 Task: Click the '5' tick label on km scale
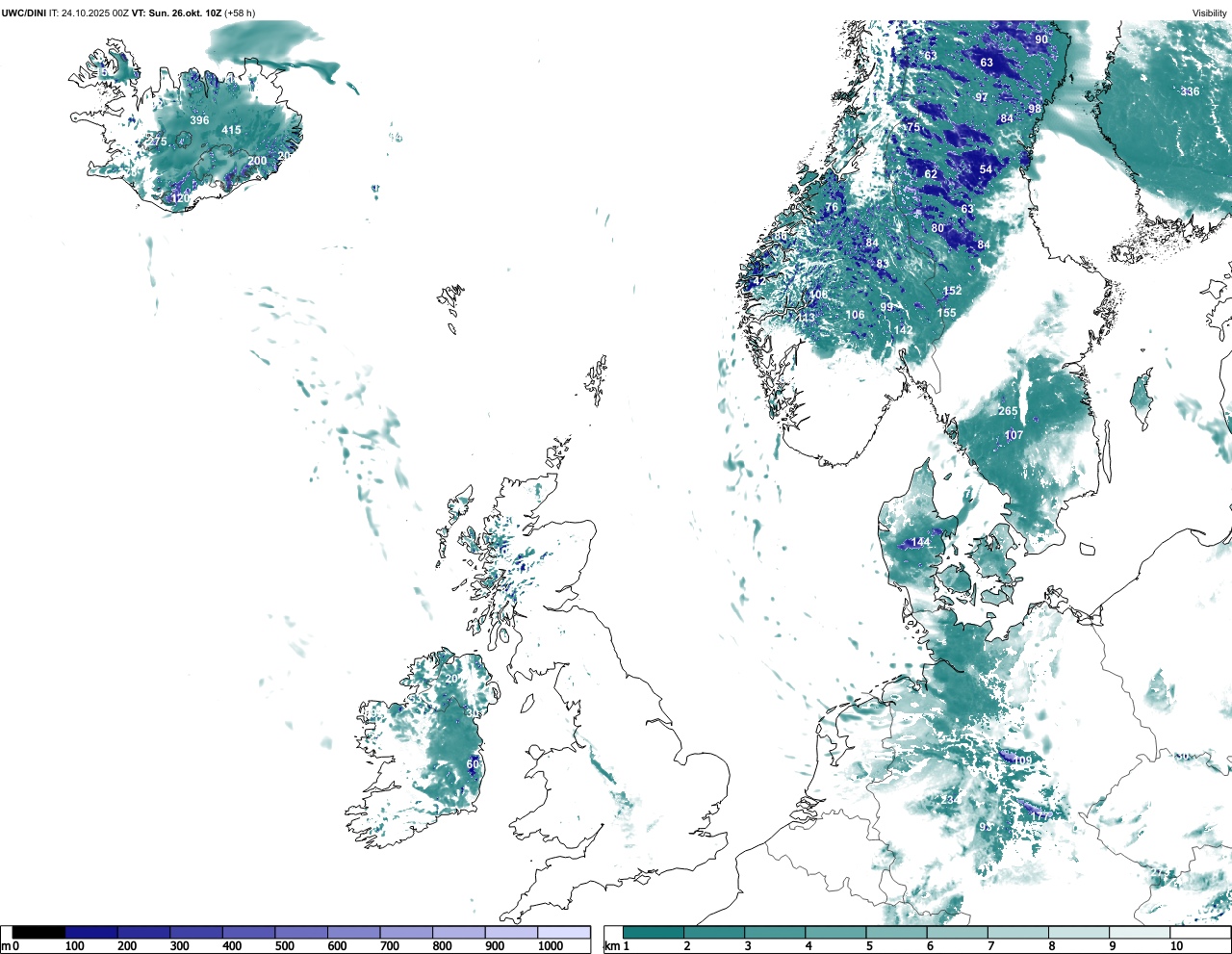pyautogui.click(x=868, y=946)
